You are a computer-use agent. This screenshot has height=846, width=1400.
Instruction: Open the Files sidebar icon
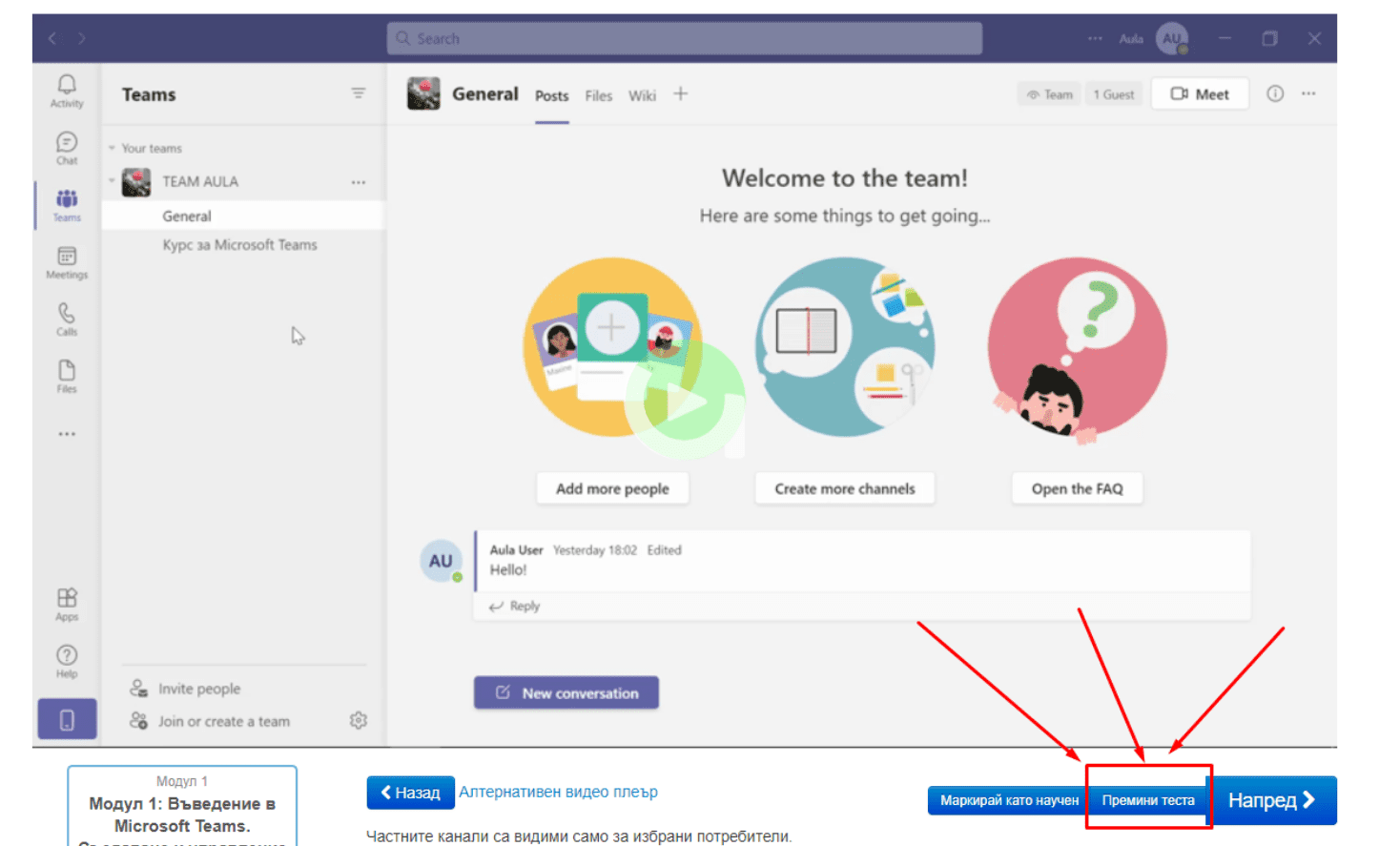tap(67, 376)
